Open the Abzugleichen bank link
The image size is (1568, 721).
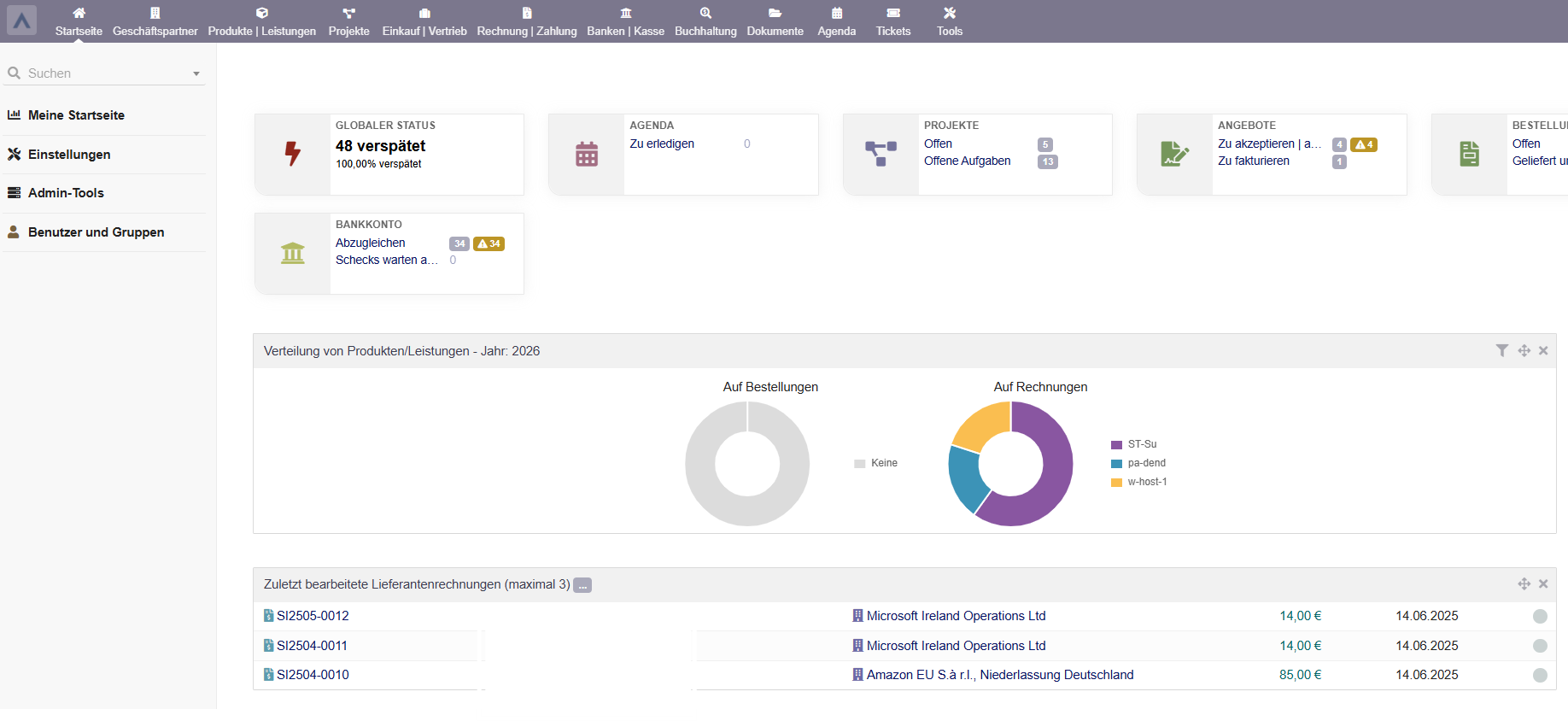point(370,243)
